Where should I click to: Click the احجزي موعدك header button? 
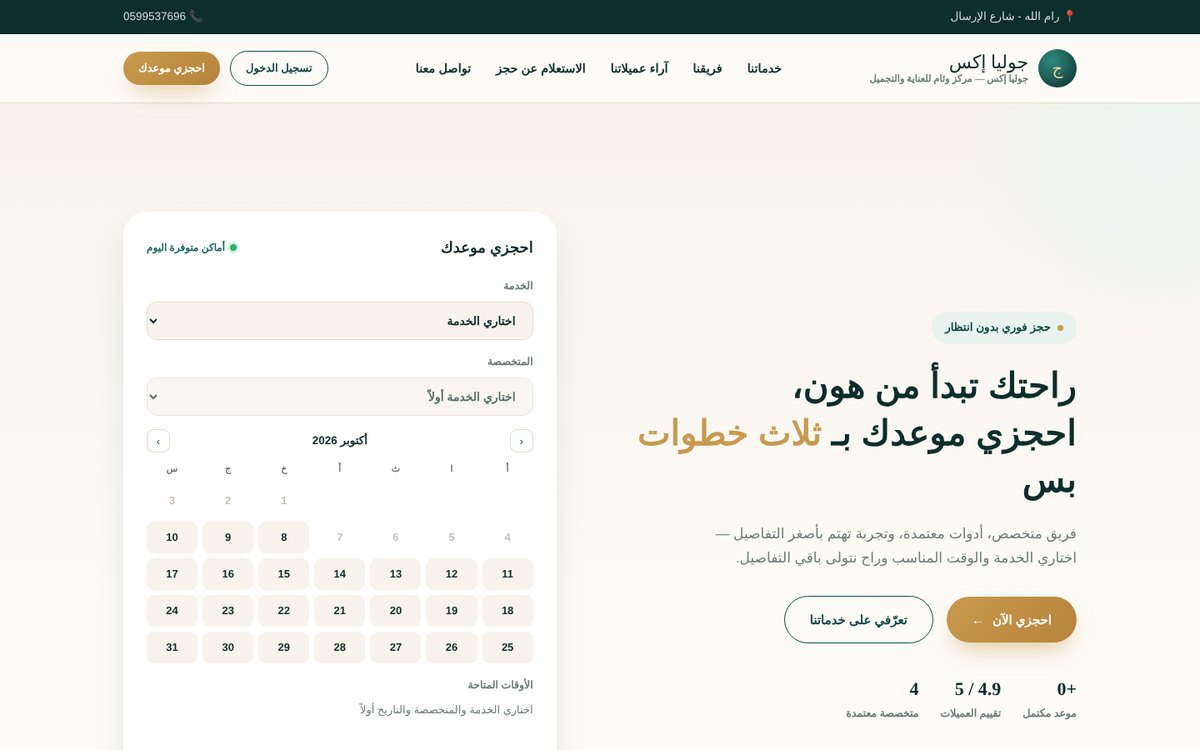point(171,68)
